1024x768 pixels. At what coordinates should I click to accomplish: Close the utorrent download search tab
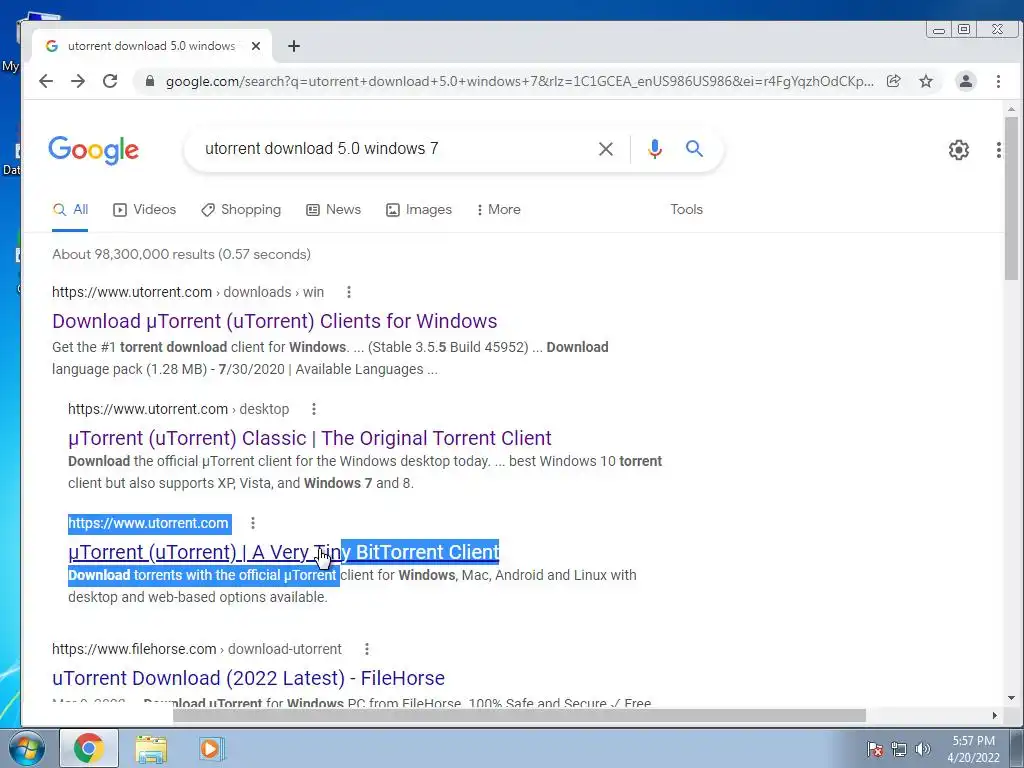click(x=256, y=46)
